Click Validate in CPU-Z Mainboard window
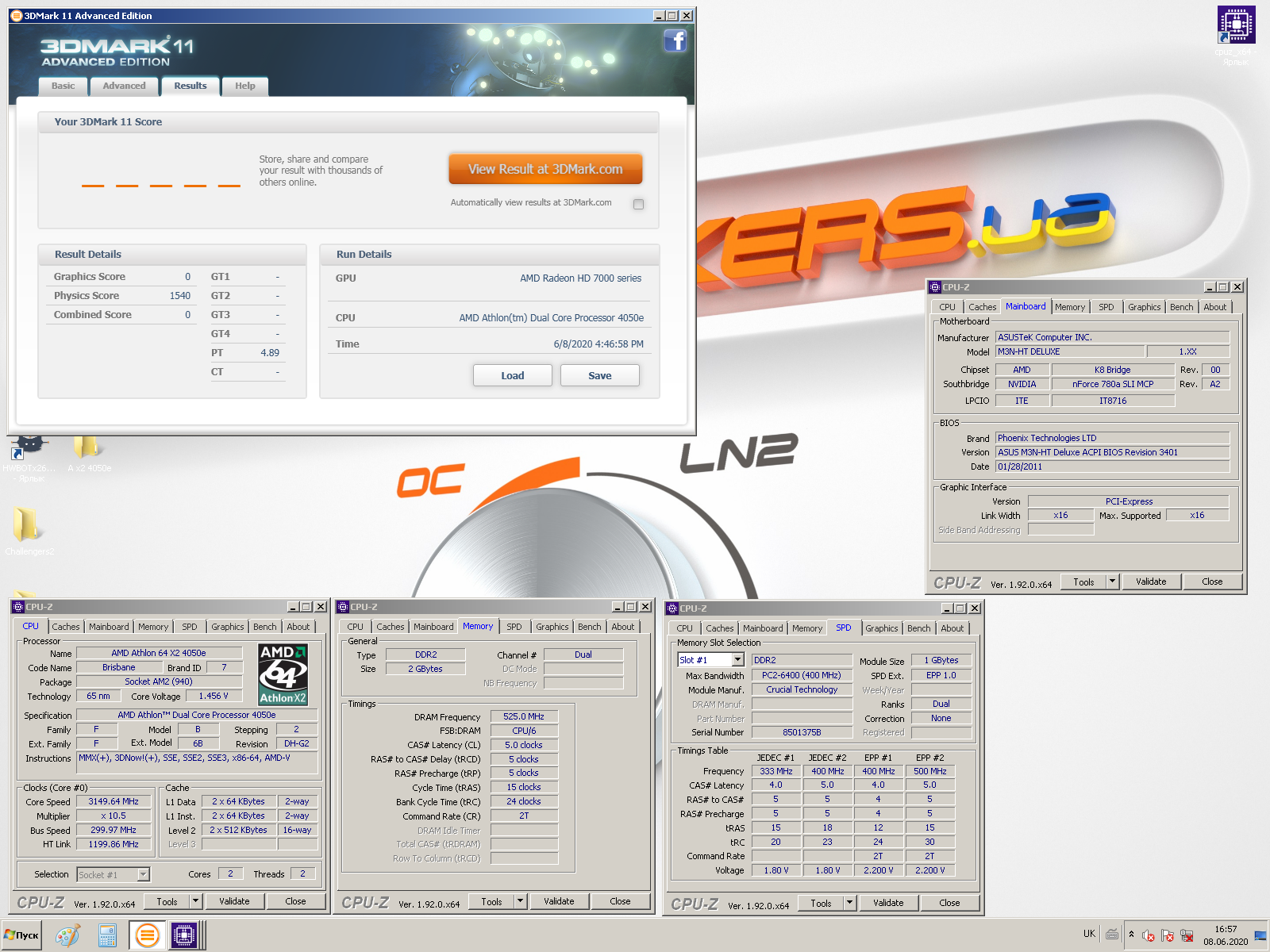Image resolution: width=1270 pixels, height=952 pixels. click(x=1151, y=582)
